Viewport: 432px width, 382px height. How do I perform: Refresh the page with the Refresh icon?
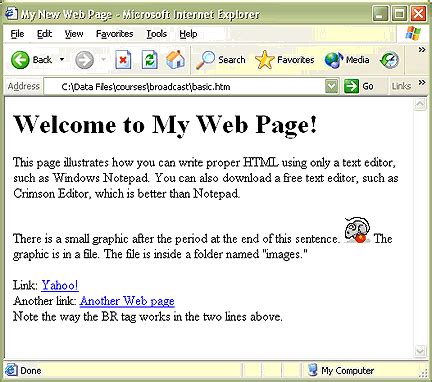[x=150, y=60]
